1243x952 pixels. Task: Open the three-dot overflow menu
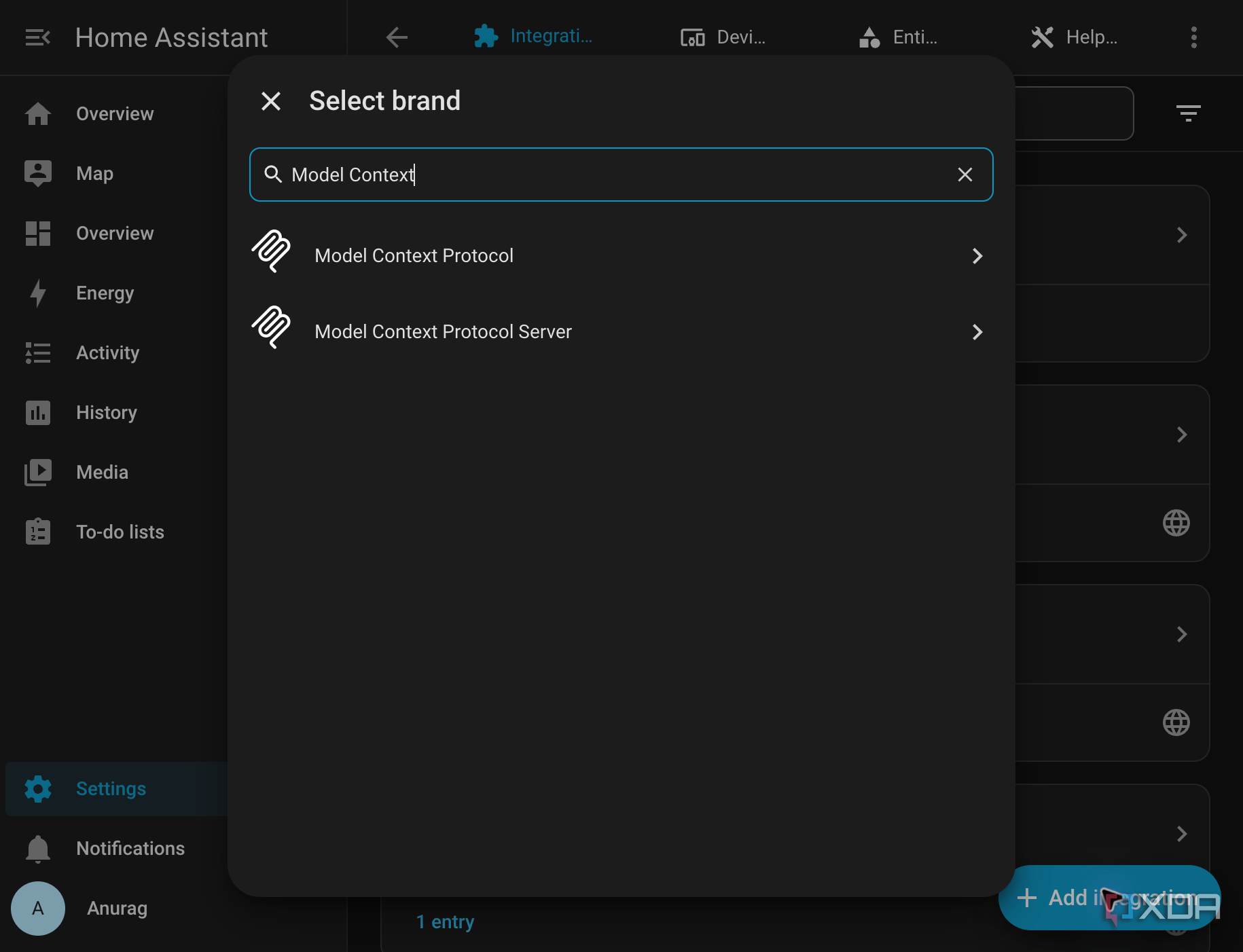coord(1193,37)
